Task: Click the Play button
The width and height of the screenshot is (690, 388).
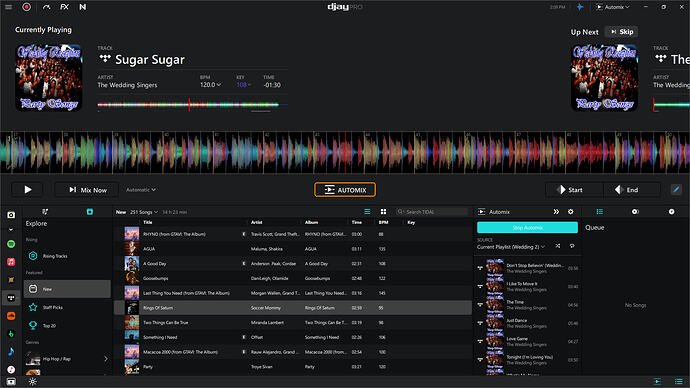Action: click(x=27, y=190)
